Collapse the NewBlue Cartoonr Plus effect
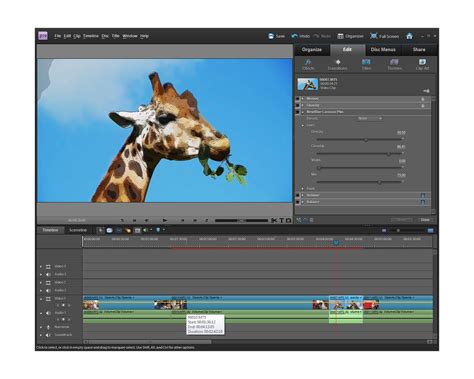 [303, 112]
